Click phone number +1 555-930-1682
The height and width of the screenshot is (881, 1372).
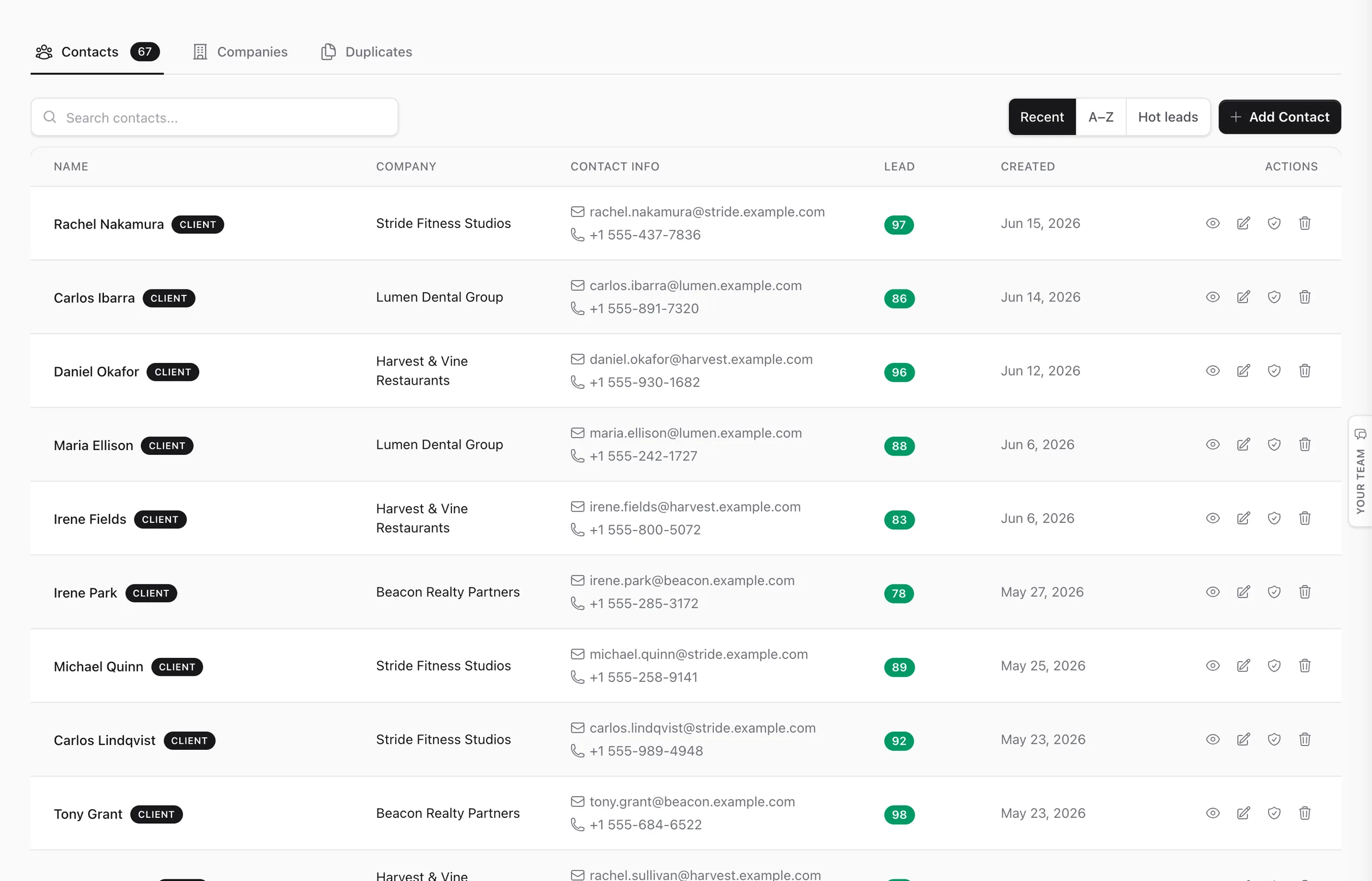[x=645, y=383]
